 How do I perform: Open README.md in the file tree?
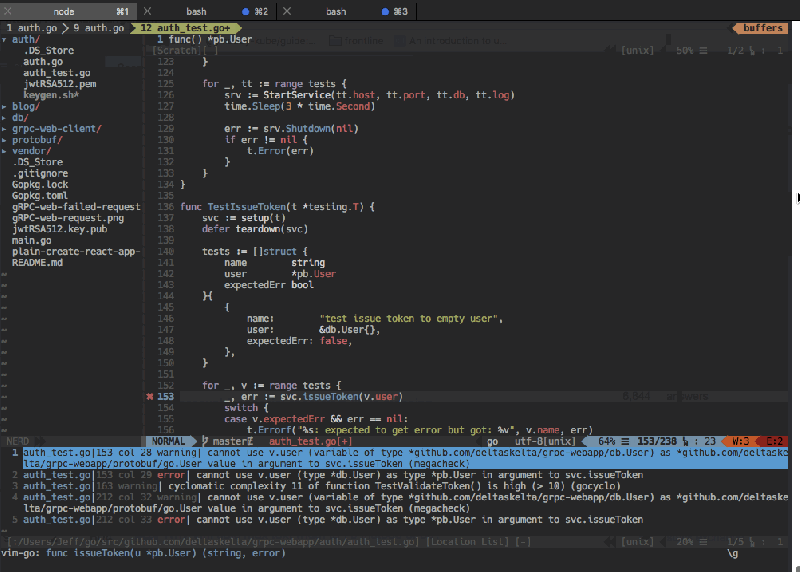37,263
